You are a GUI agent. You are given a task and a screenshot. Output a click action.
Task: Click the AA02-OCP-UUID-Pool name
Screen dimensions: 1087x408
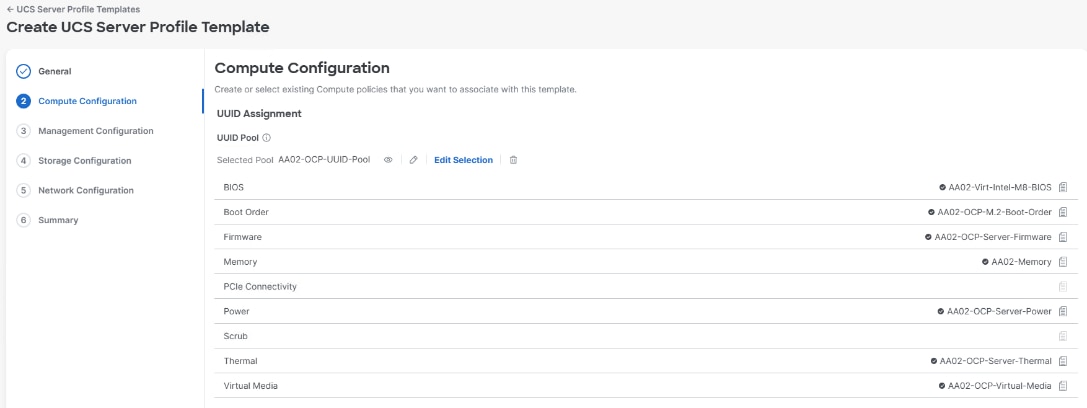pyautogui.click(x=324, y=160)
